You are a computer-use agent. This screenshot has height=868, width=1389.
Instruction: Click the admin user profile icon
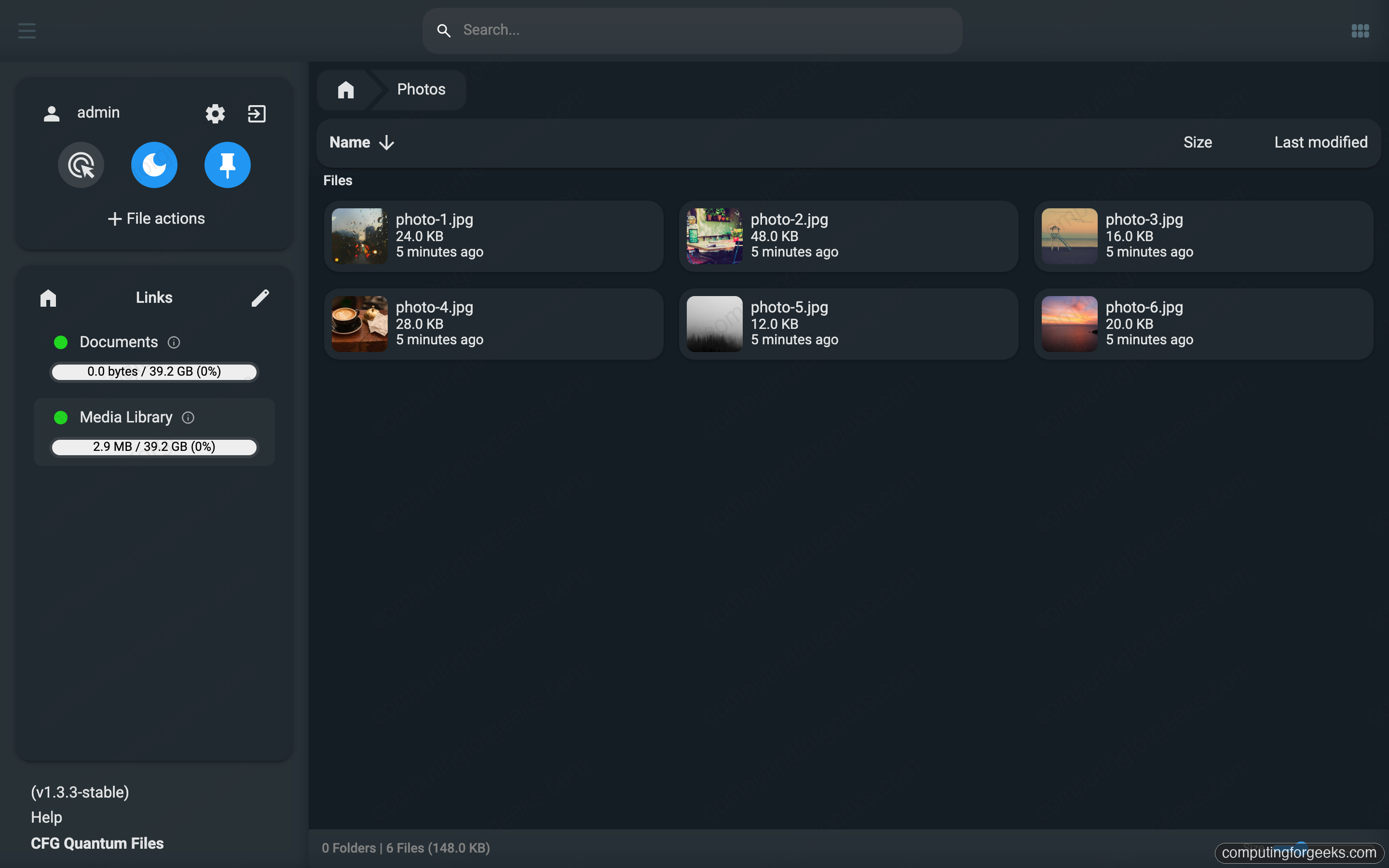click(52, 113)
